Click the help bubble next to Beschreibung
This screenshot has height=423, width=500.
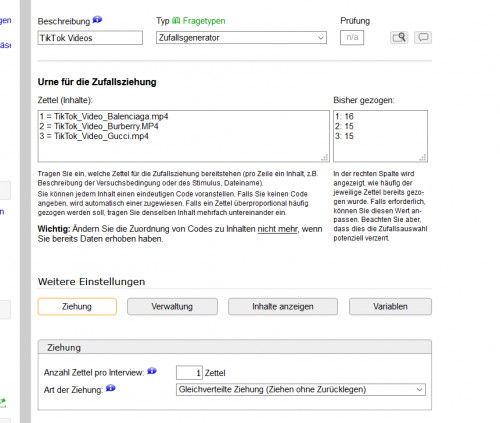97,20
